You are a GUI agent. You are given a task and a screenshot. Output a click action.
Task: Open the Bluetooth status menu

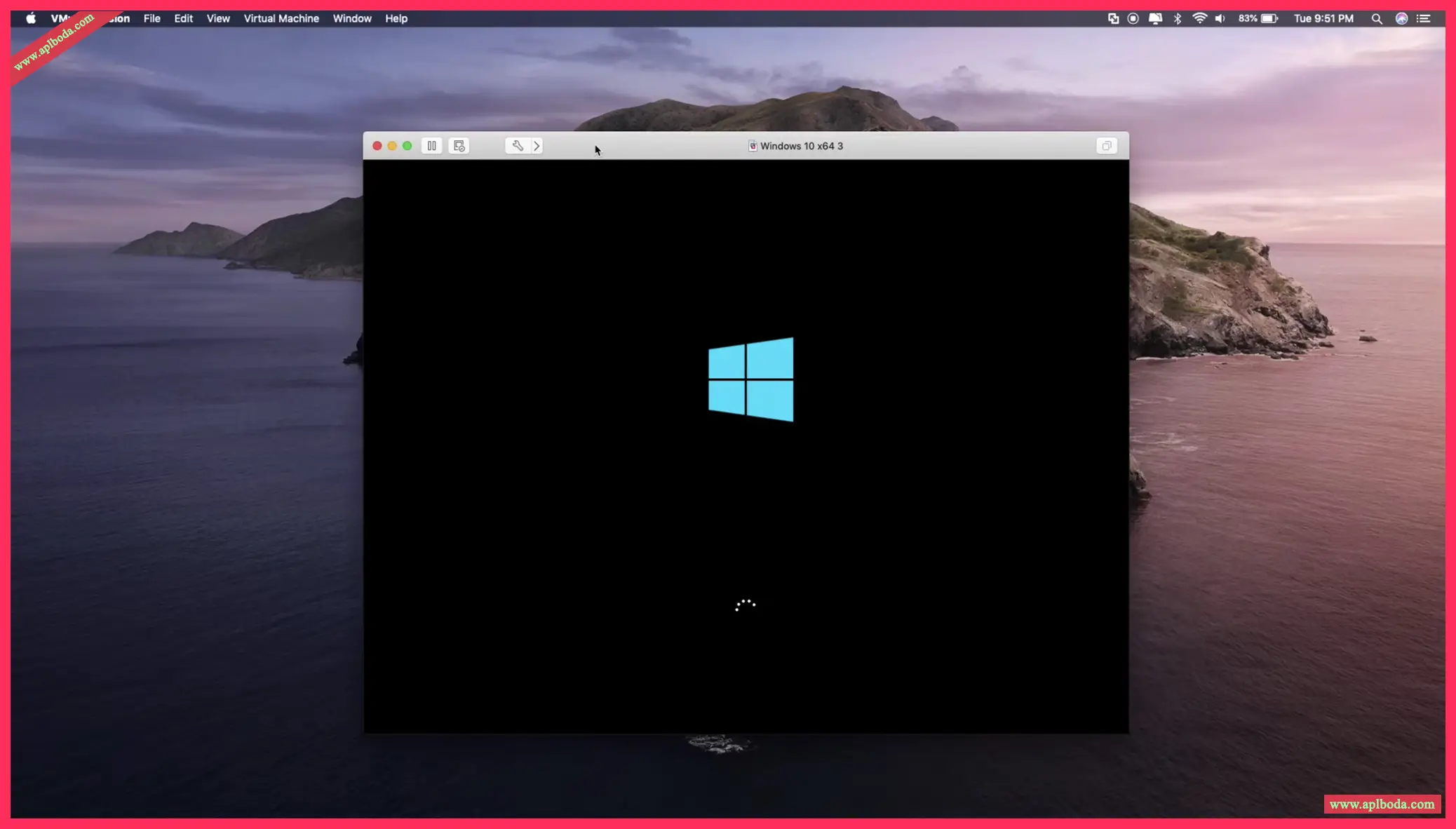(1178, 19)
